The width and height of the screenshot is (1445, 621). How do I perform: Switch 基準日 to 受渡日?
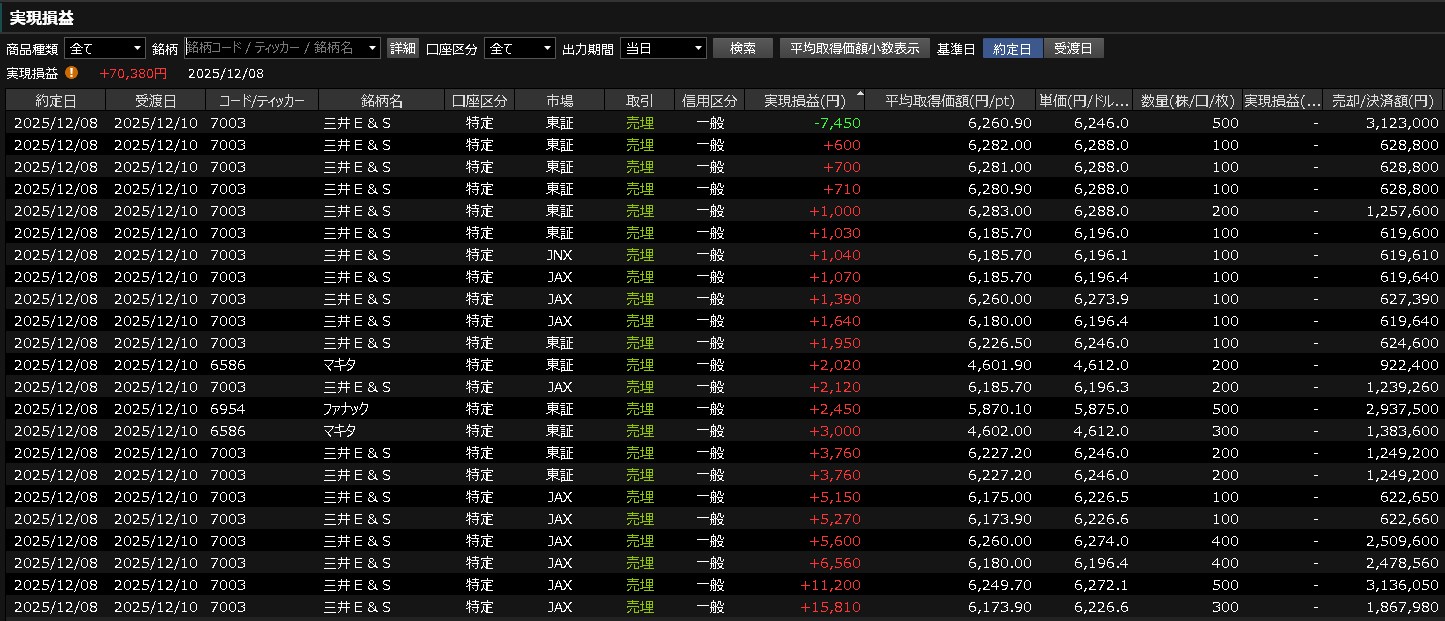tap(1073, 48)
